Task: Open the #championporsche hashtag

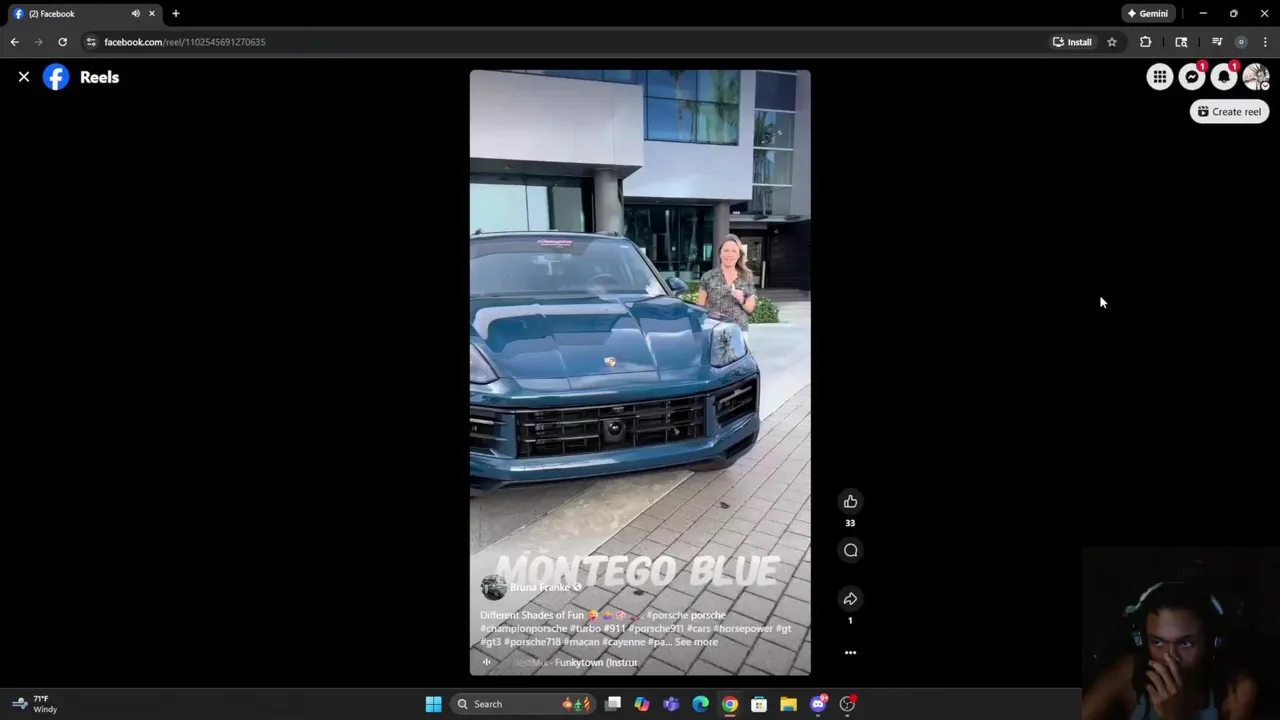Action: pyautogui.click(x=524, y=629)
